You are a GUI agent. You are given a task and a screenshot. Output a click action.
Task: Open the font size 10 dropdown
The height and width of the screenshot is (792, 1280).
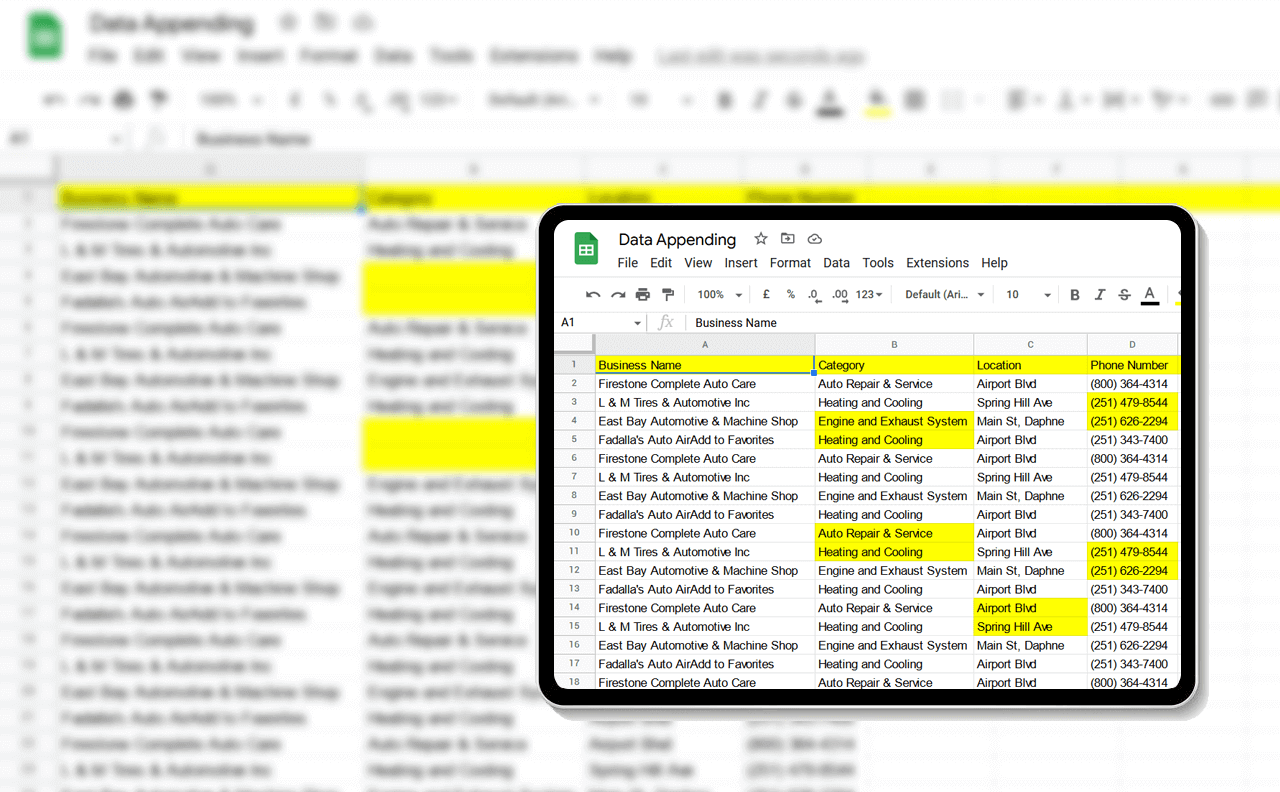pos(1029,295)
